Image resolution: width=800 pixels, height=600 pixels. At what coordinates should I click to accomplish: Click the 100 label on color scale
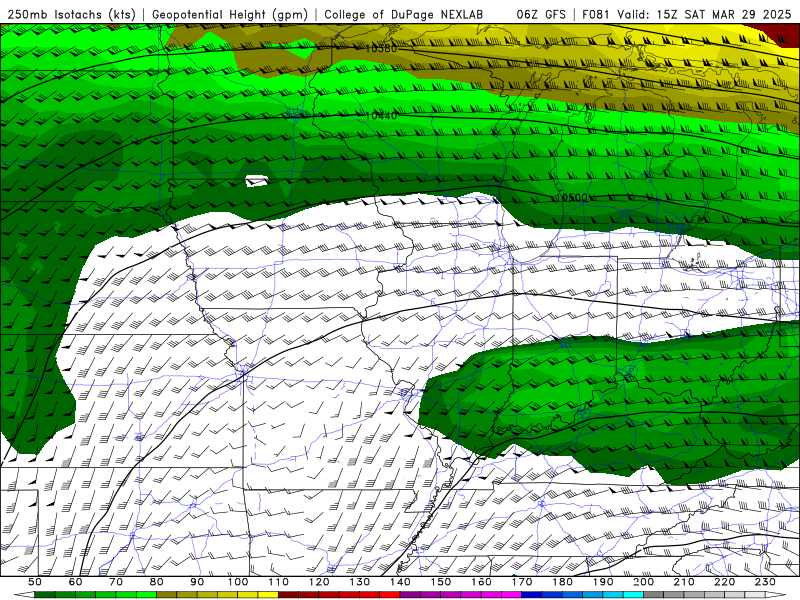[238, 582]
